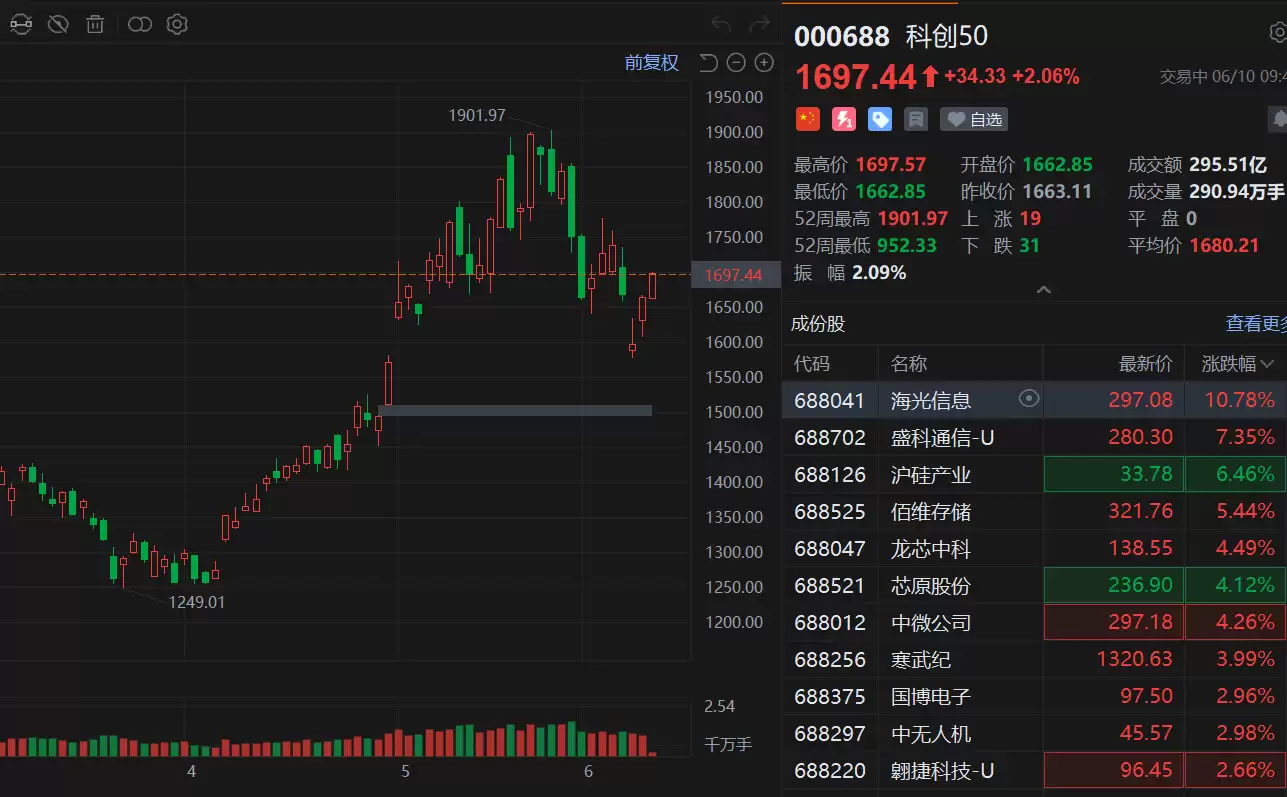Open 查看更多 link
Screen dimensions: 1287x797
point(1256,324)
